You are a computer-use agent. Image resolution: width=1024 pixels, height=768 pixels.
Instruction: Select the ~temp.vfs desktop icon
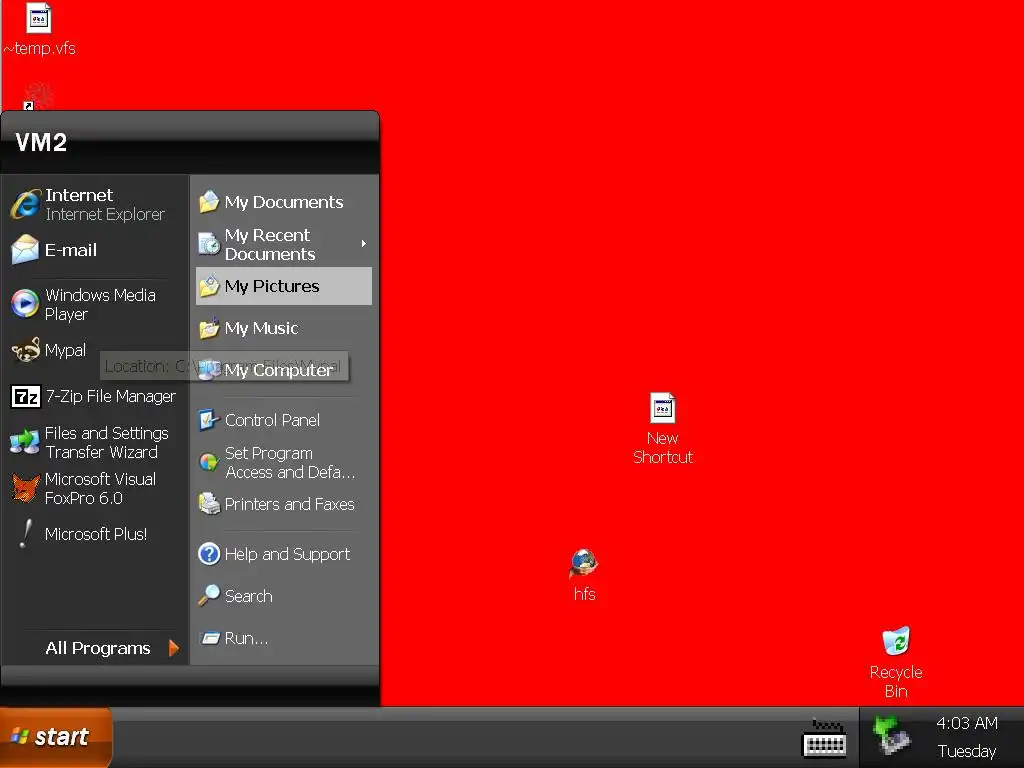pos(39,18)
